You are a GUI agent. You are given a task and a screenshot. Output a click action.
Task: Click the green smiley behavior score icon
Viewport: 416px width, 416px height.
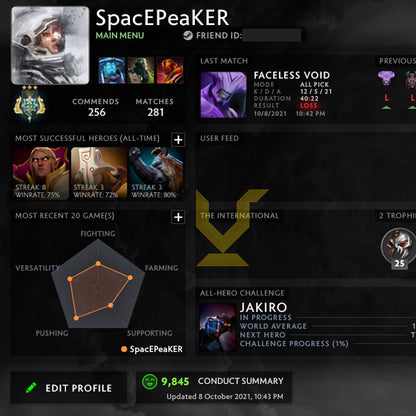click(149, 381)
